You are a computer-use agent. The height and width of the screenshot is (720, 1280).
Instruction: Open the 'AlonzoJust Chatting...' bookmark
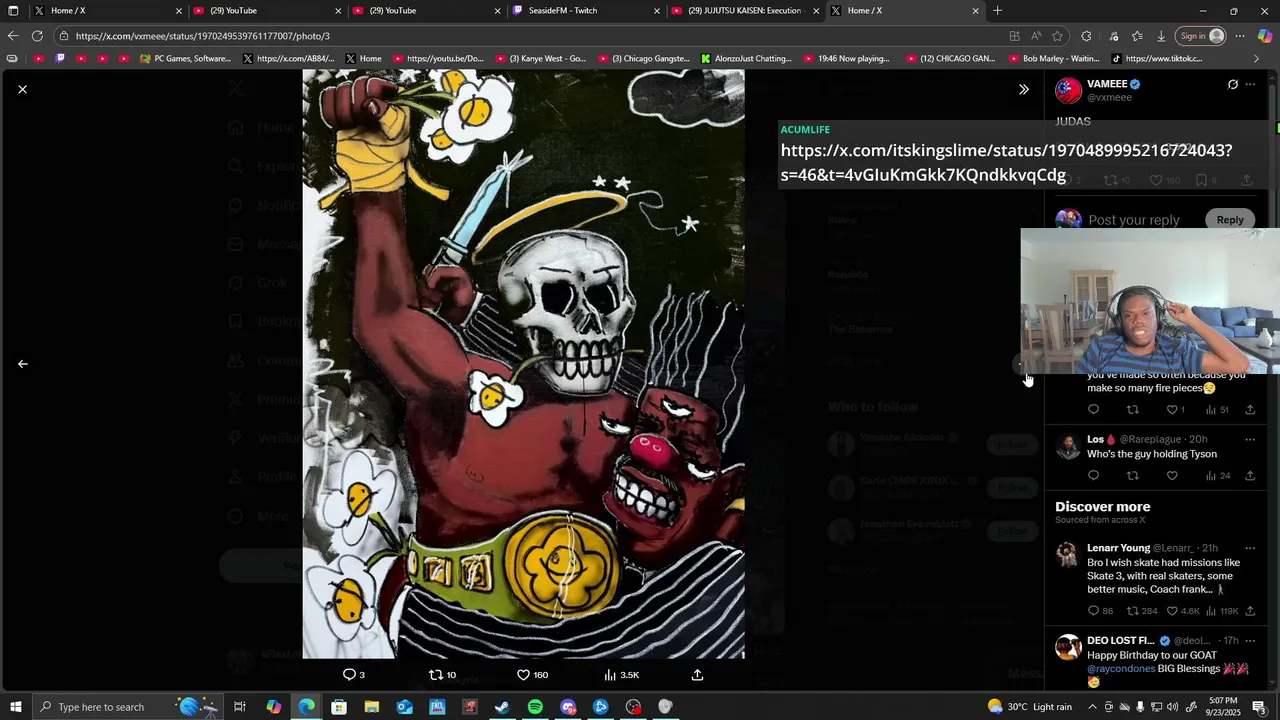pos(746,59)
